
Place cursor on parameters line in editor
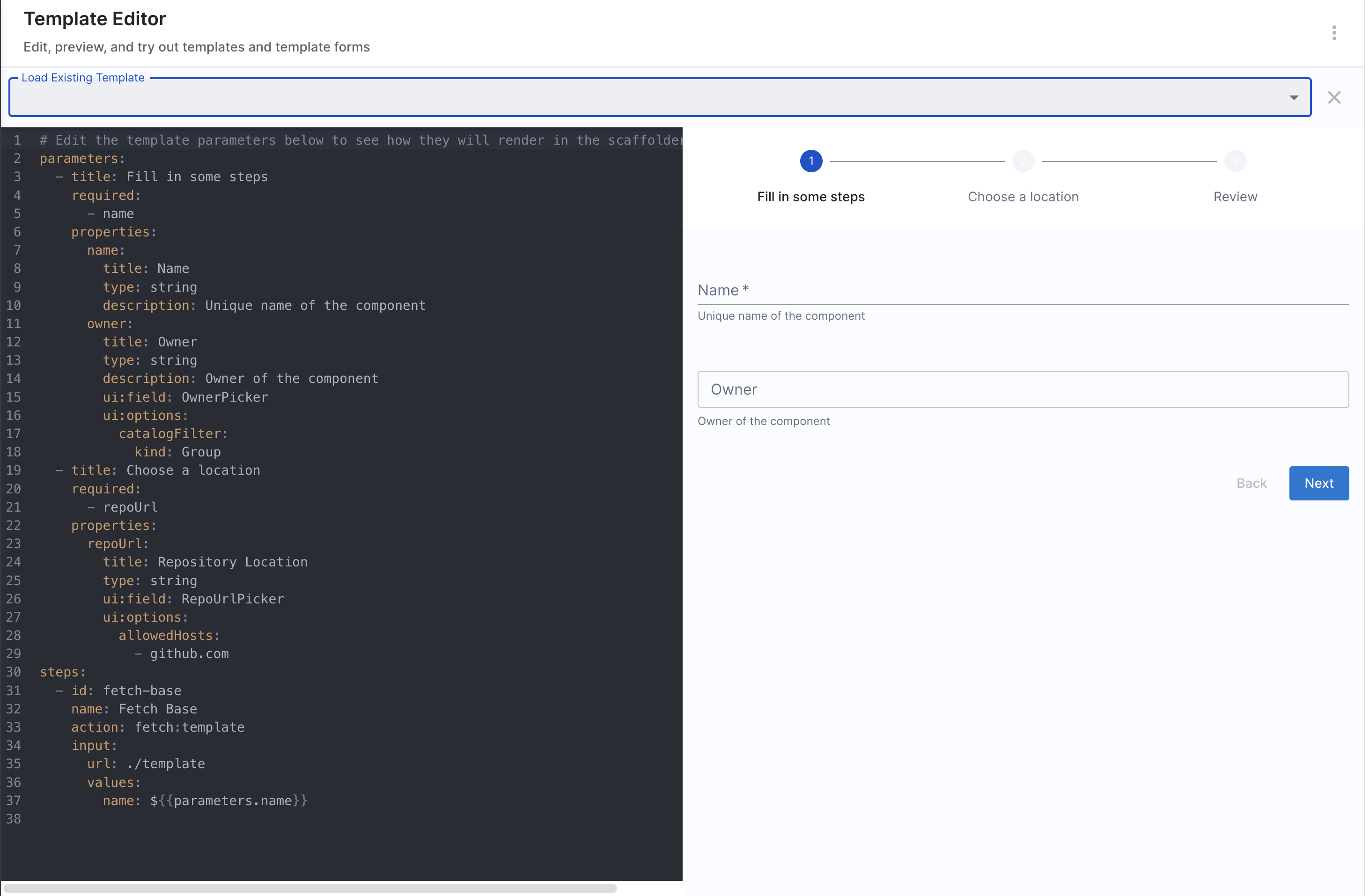(x=81, y=158)
